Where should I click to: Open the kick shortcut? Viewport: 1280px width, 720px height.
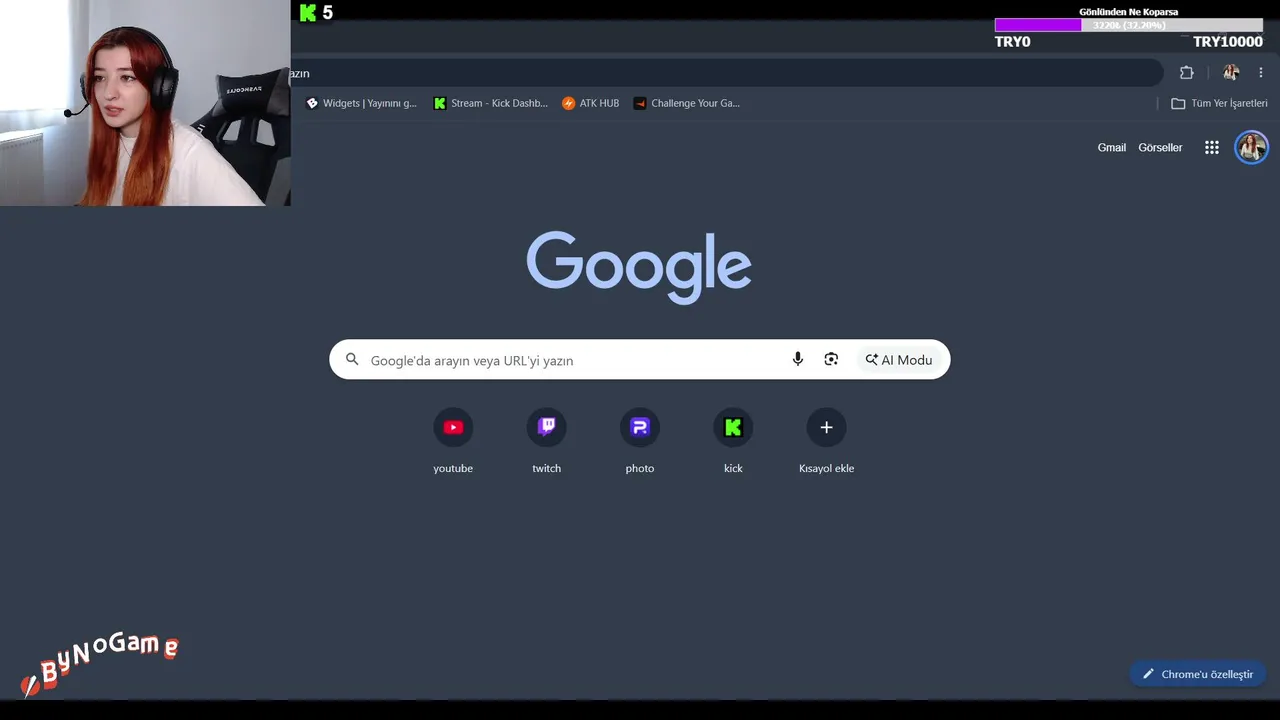point(733,440)
